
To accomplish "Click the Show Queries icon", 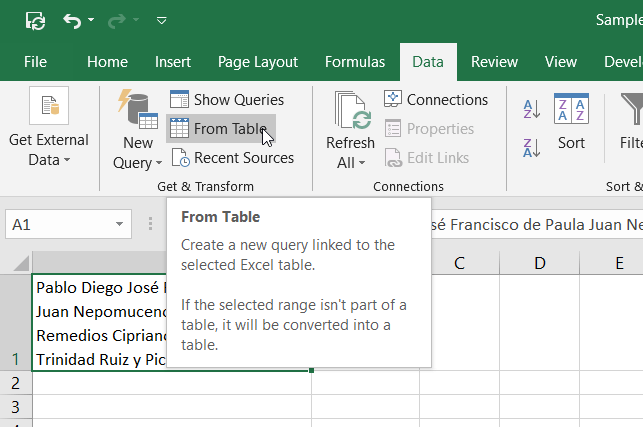I will click(x=179, y=99).
